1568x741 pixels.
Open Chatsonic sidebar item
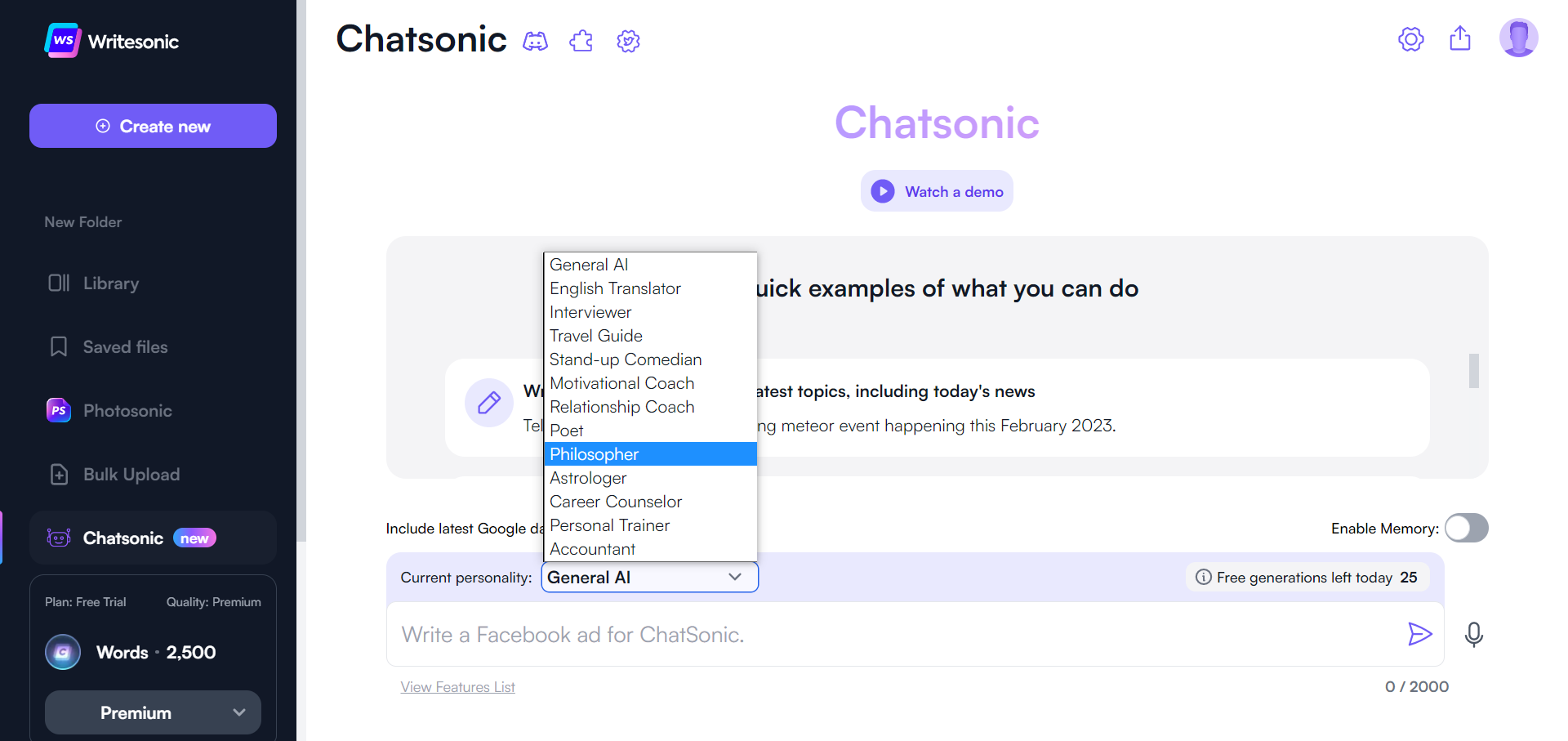click(x=153, y=538)
